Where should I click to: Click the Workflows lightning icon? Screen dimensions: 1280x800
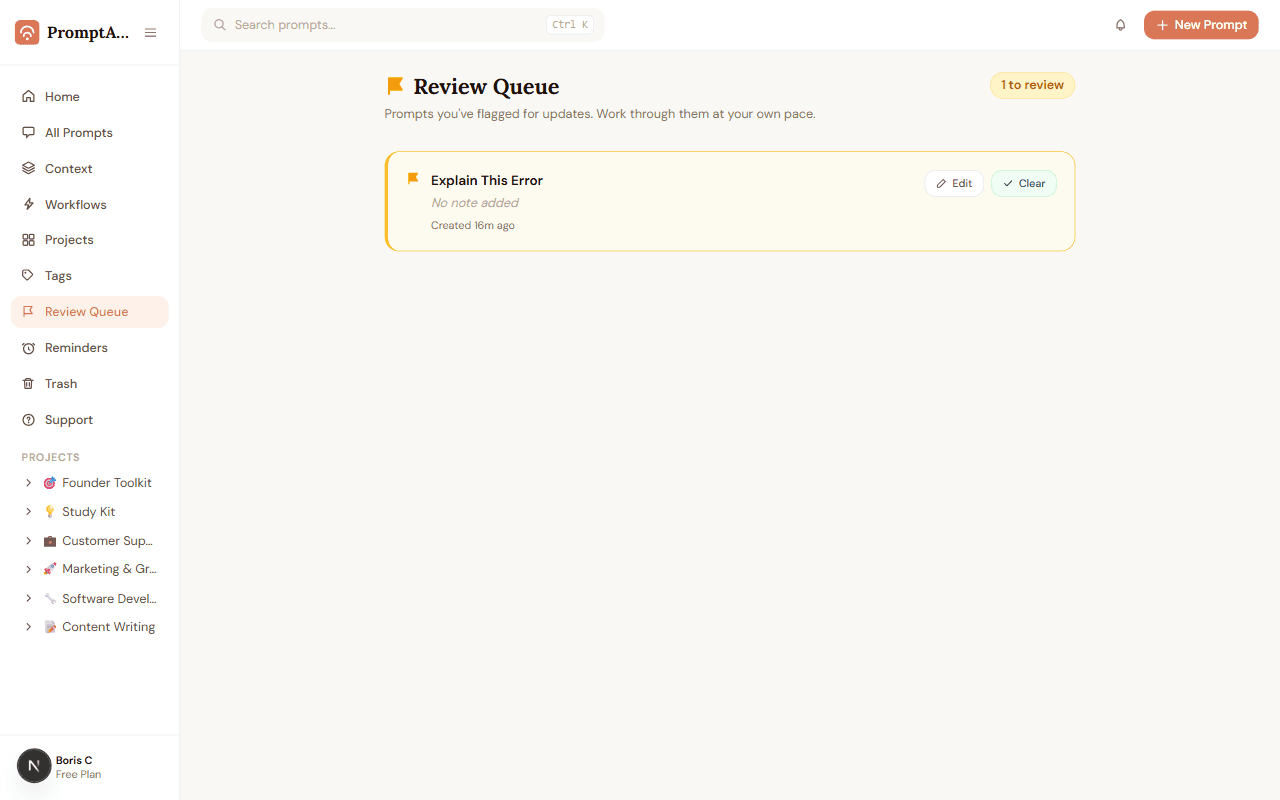[x=28, y=205]
